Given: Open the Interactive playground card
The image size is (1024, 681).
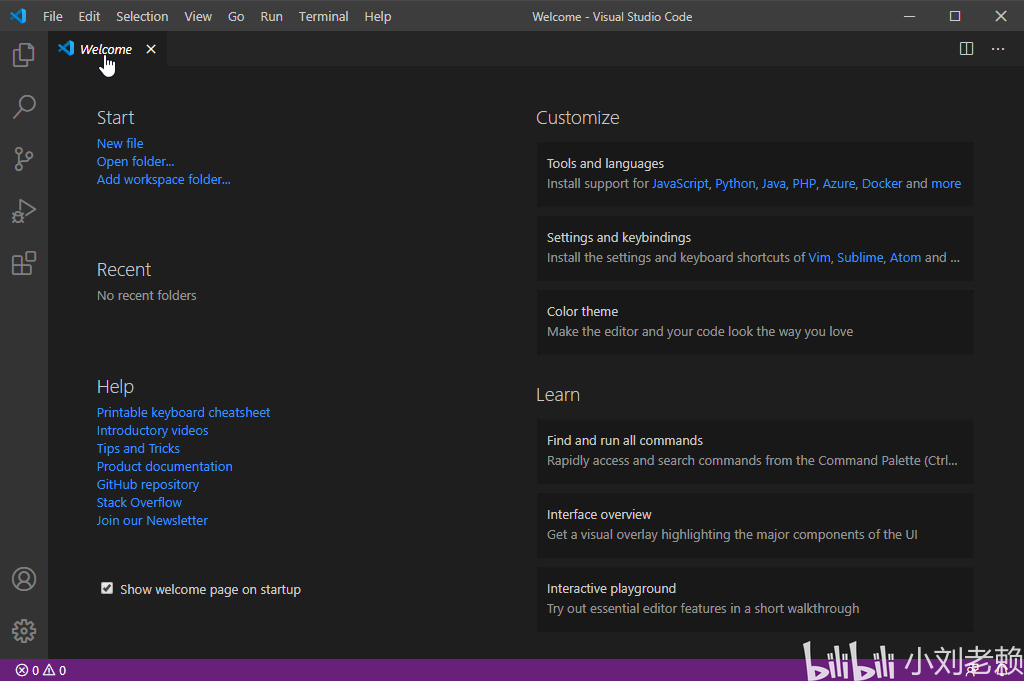Looking at the screenshot, I should tap(755, 599).
